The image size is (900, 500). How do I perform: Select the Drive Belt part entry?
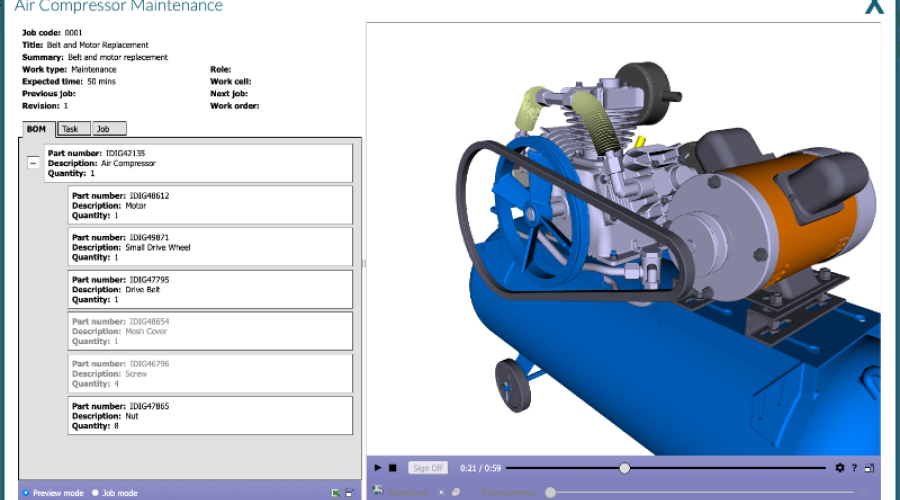[210, 289]
